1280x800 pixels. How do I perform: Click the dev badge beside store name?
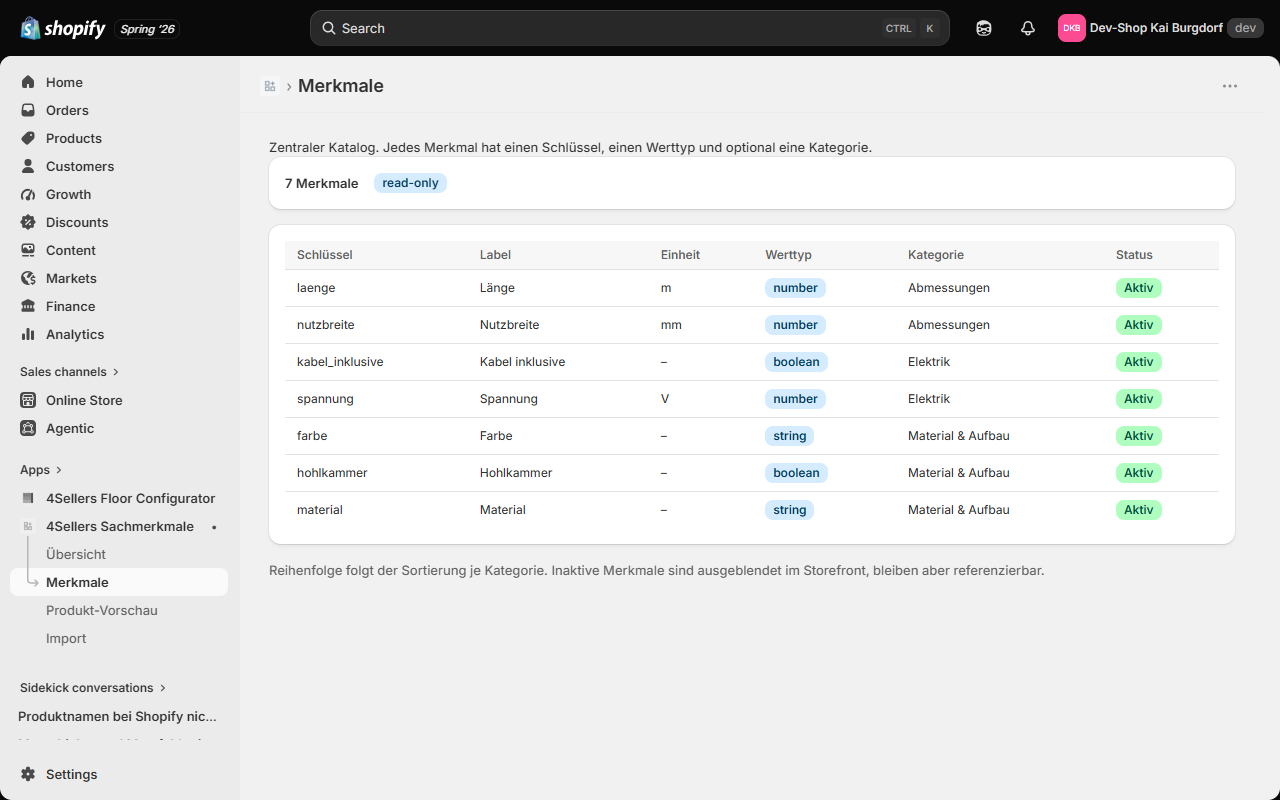[1245, 28]
